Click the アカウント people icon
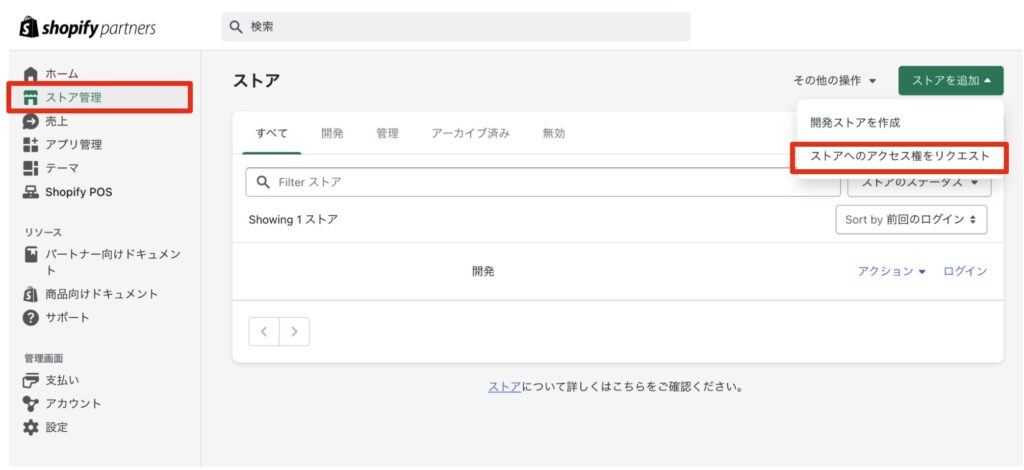Viewport: 1024px width, 470px height. (x=31, y=403)
